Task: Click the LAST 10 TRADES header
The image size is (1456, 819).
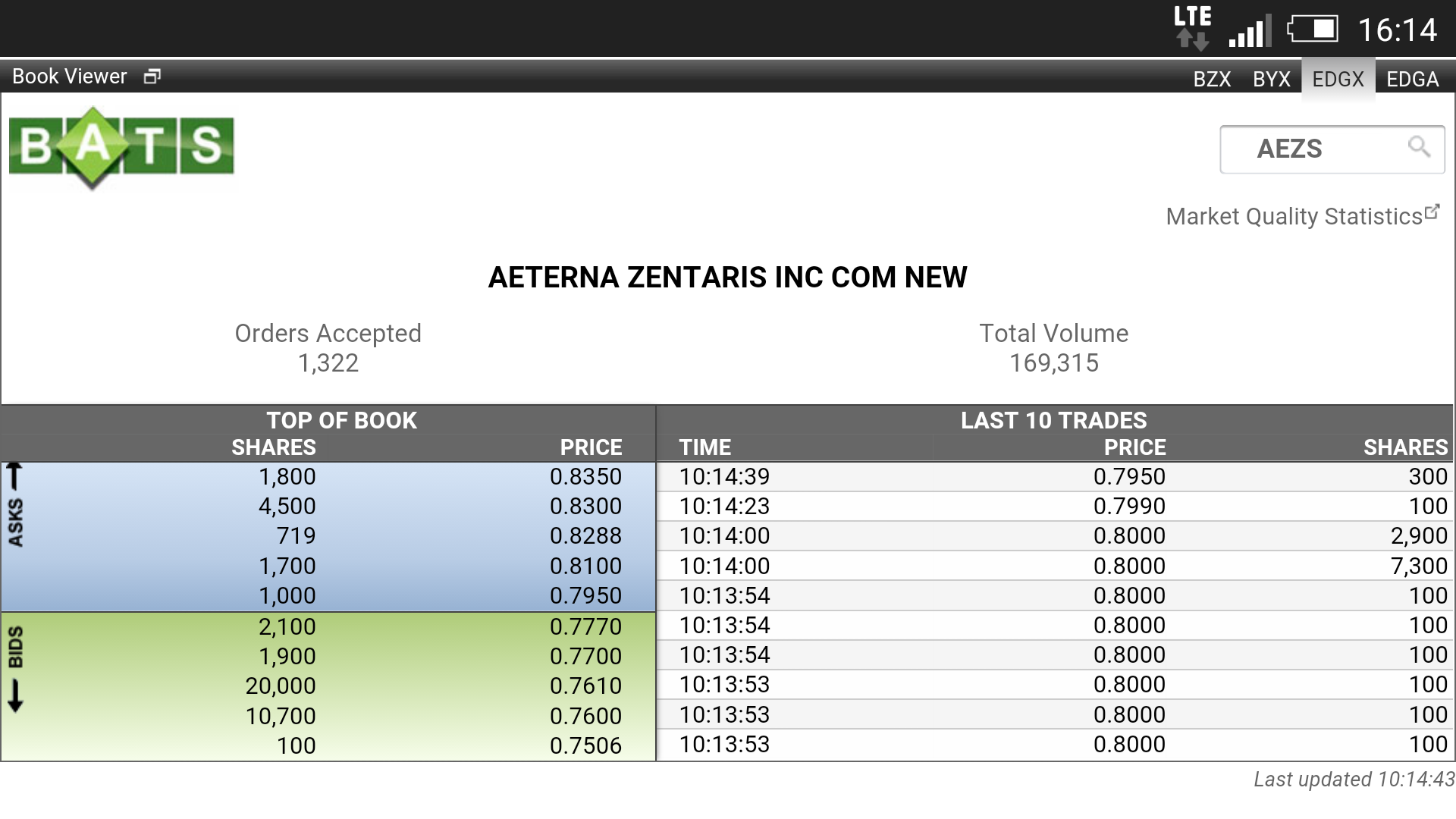Action: [x=1054, y=420]
